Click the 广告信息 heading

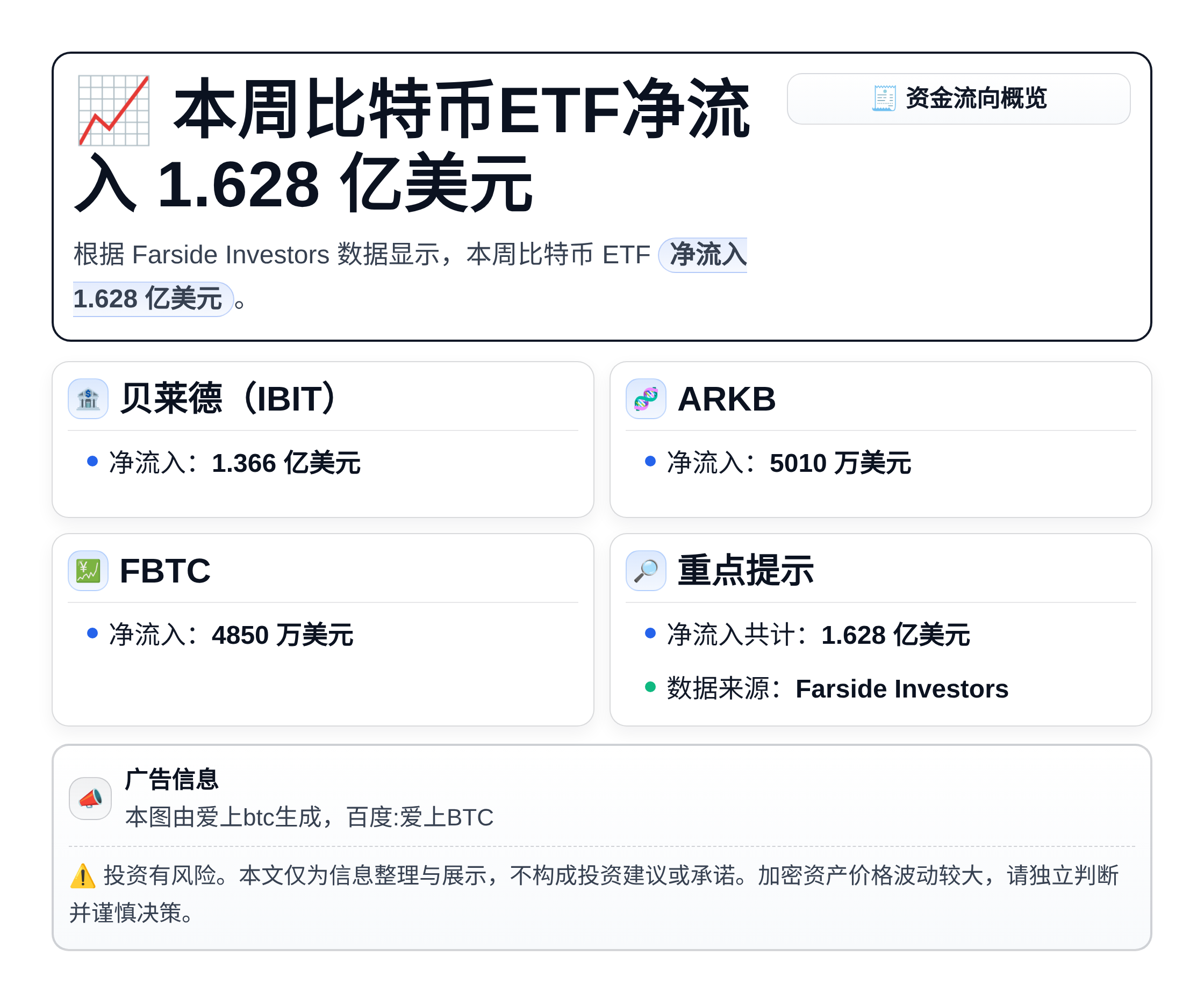pyautogui.click(x=171, y=779)
